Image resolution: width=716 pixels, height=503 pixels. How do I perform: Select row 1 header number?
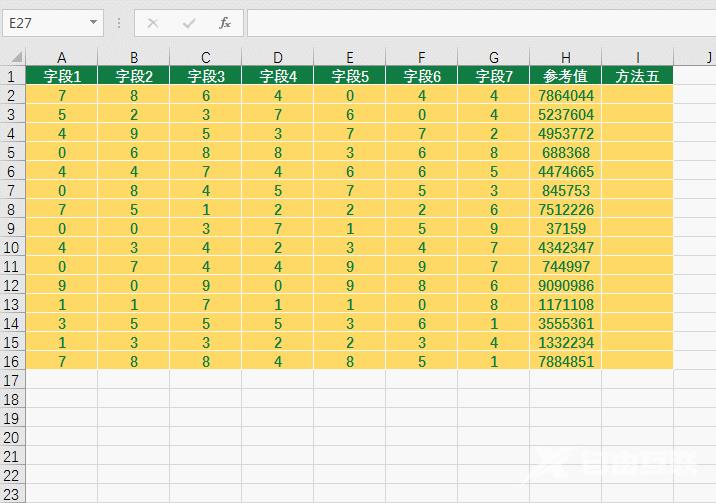(x=12, y=76)
